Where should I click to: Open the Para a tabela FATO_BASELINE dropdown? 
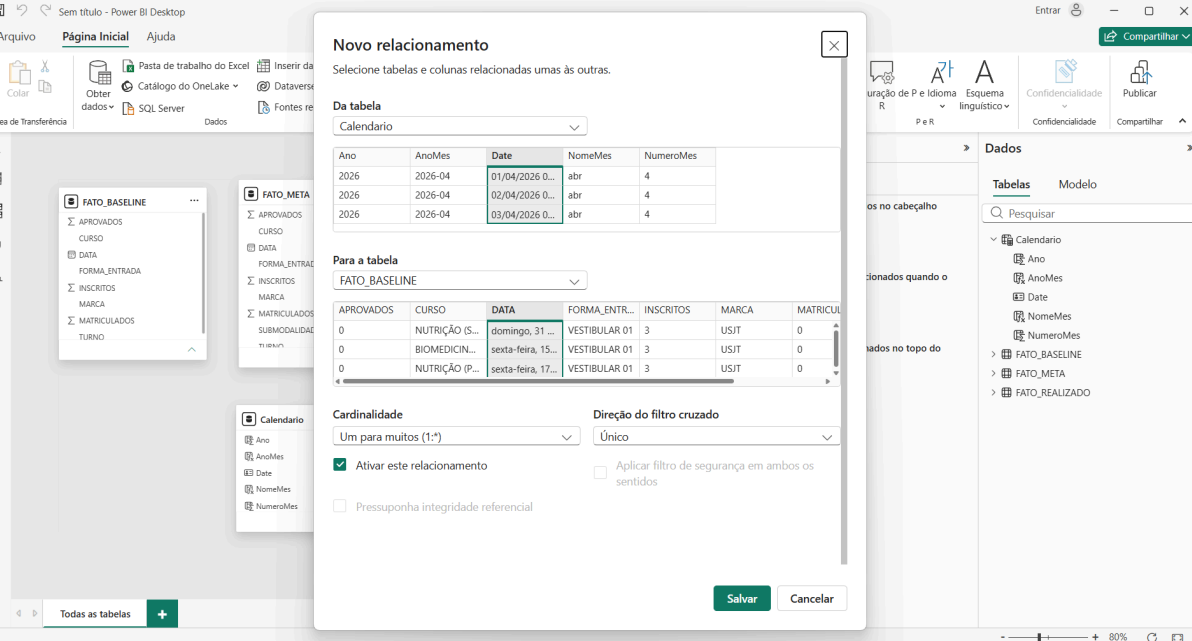[460, 281]
